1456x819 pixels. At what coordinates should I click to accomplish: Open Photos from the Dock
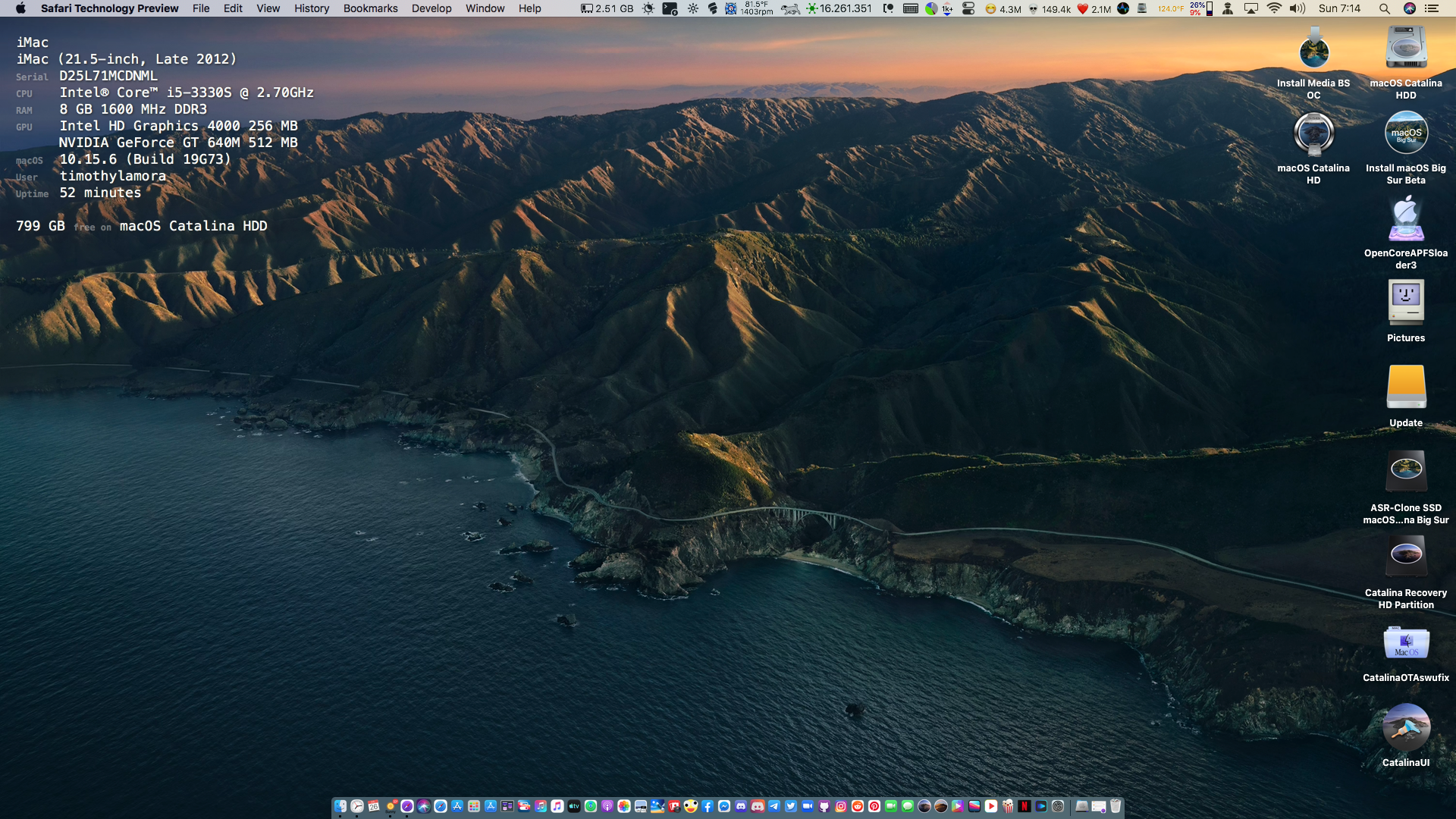(624, 806)
